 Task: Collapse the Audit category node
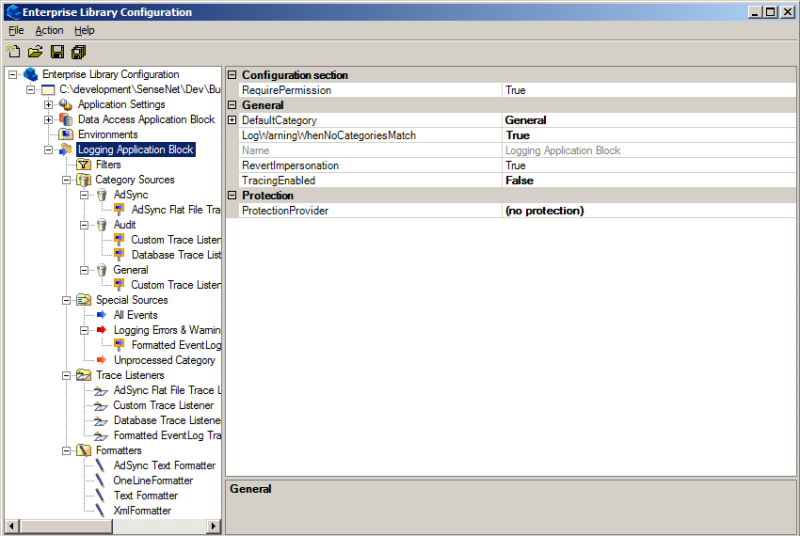[84, 225]
